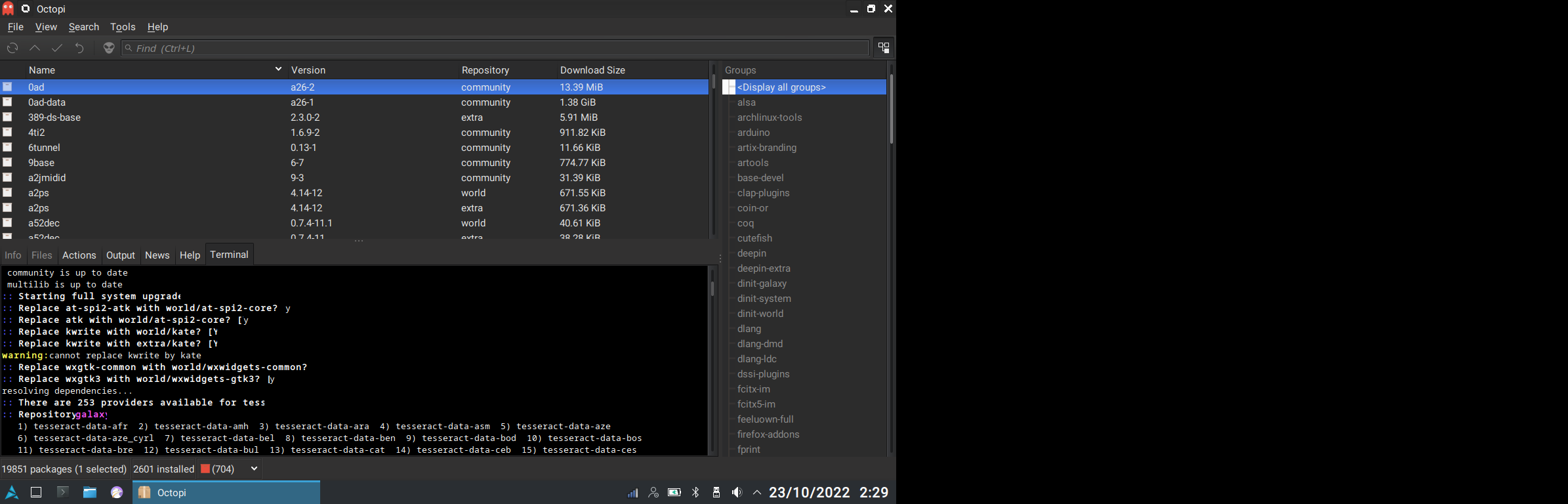Screen dimensions: 1568x504
Task: Select the deepin-extra group
Action: tap(764, 268)
